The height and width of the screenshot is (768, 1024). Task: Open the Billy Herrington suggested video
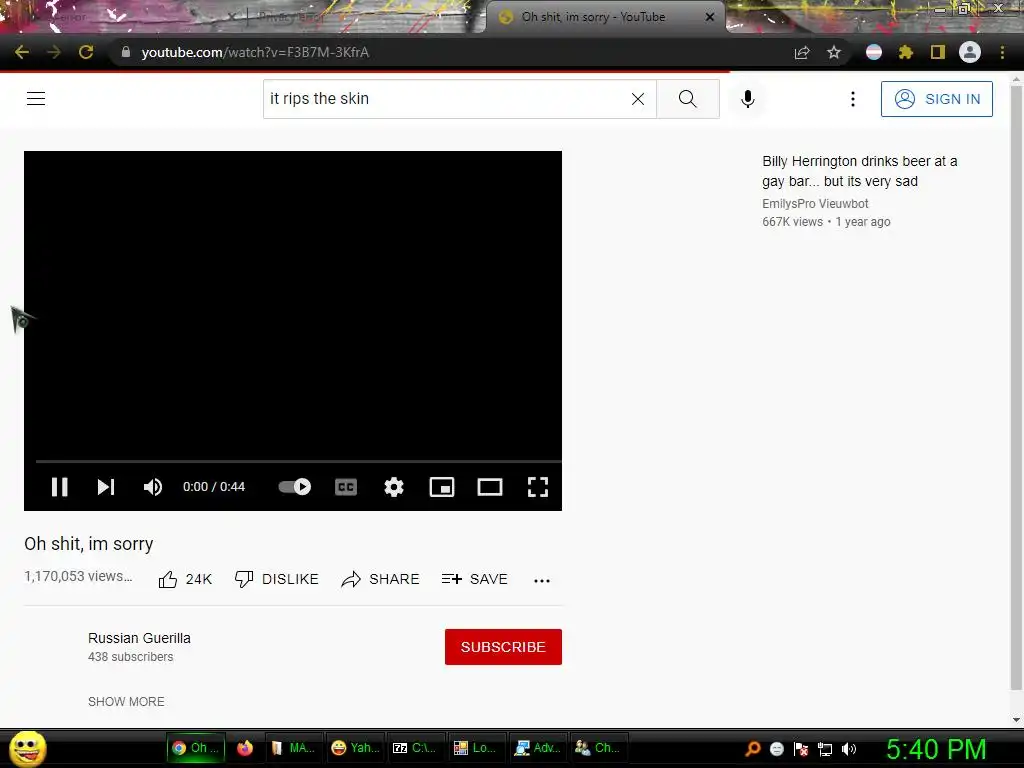click(859, 171)
